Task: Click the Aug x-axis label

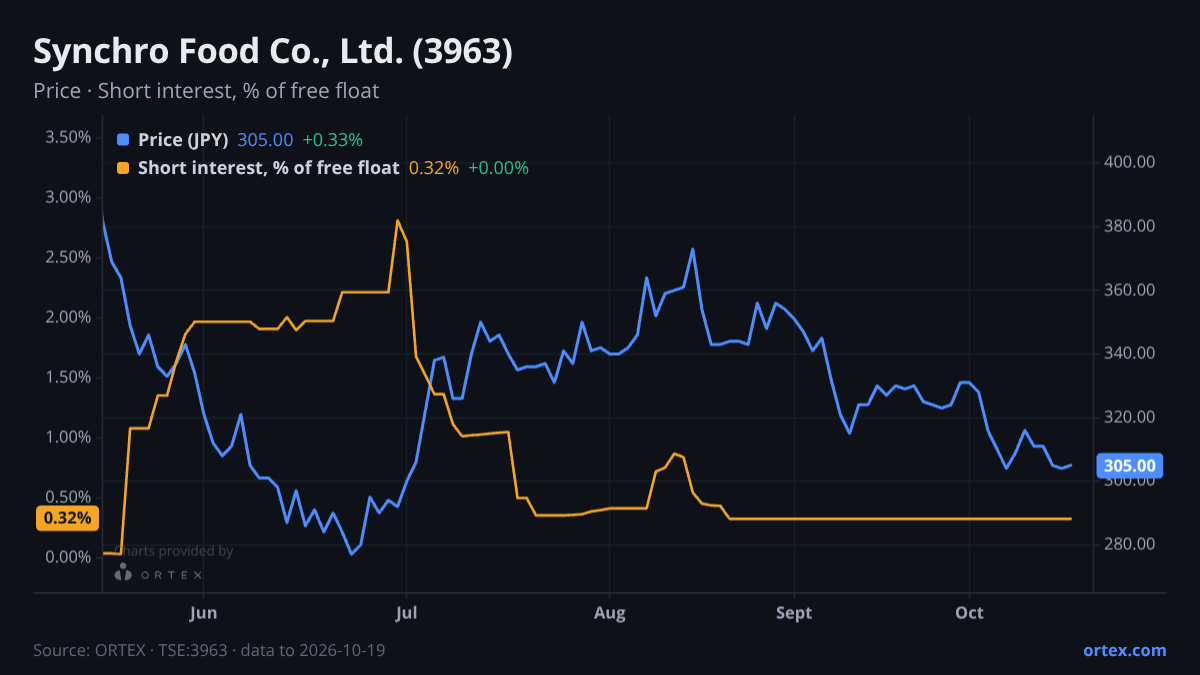Action: coord(609,612)
